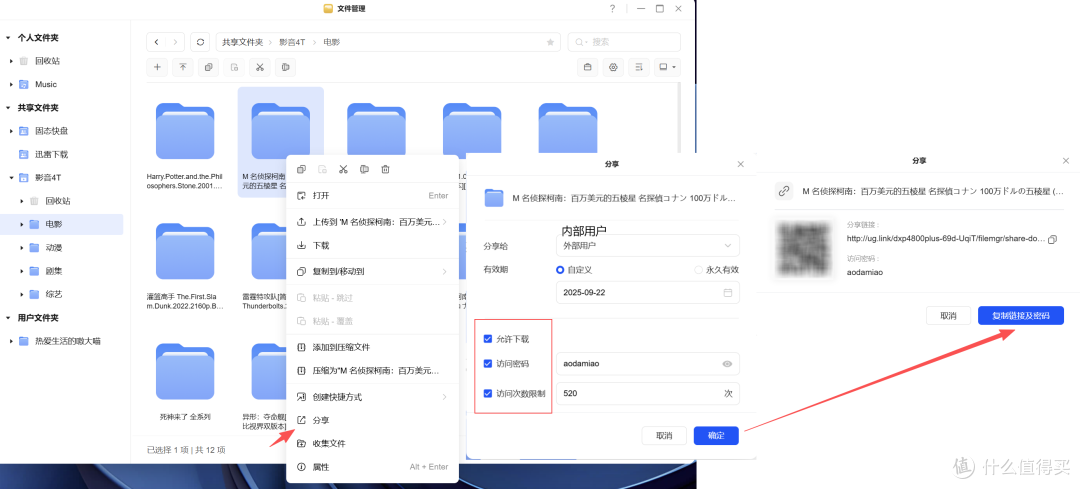The height and width of the screenshot is (489, 1080).
Task: Click the plus icon to create new item
Action: pos(157,67)
